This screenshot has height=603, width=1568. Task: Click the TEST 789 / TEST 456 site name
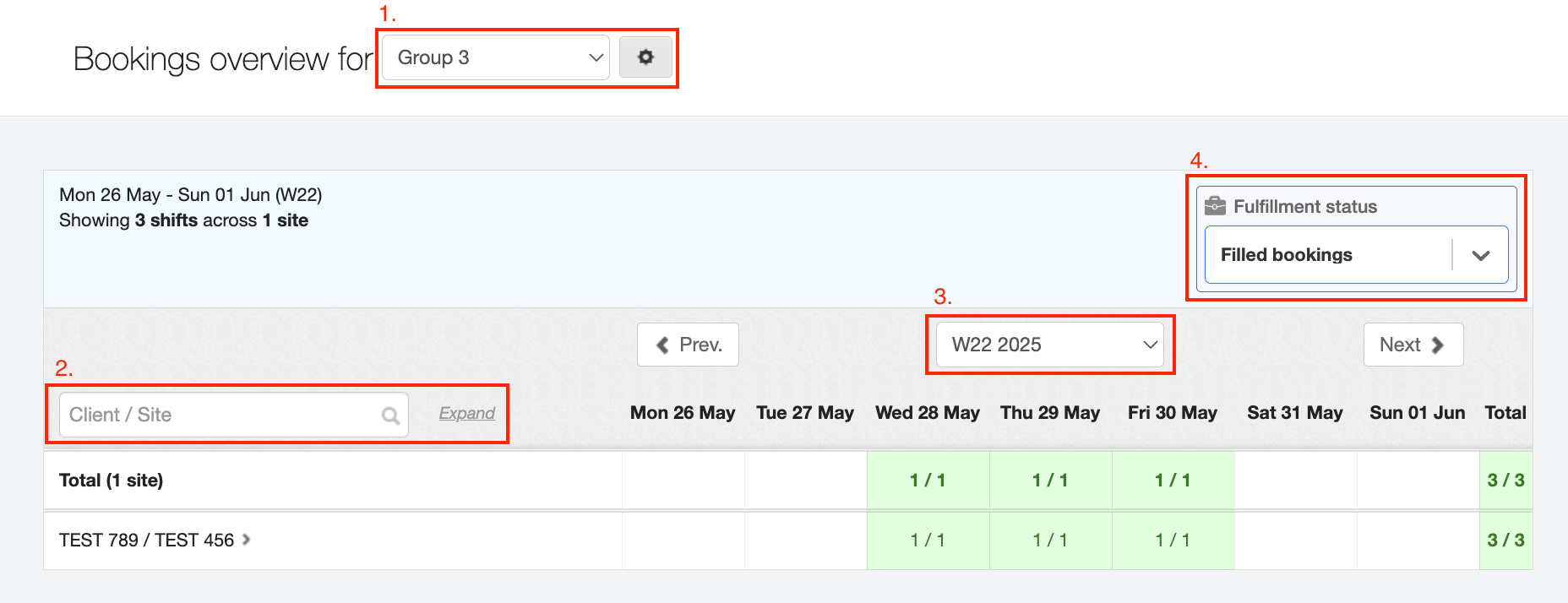[x=146, y=541]
